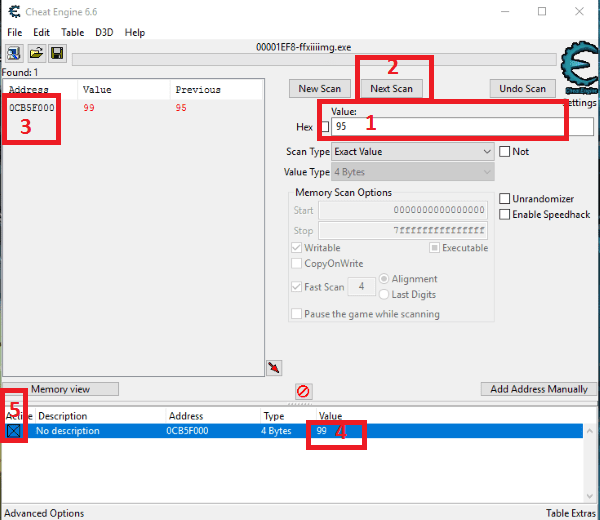Click the Fast Scan alignment number field
This screenshot has height=520, width=600.
(x=361, y=286)
